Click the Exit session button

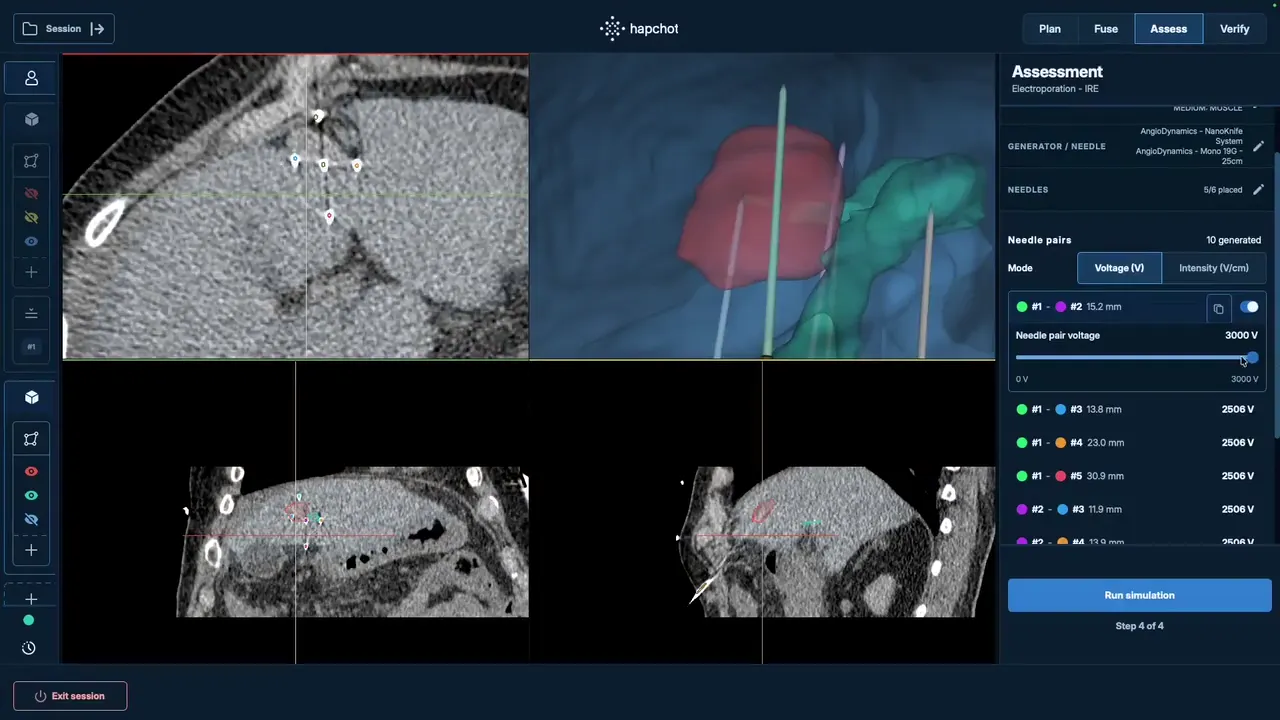coord(70,696)
